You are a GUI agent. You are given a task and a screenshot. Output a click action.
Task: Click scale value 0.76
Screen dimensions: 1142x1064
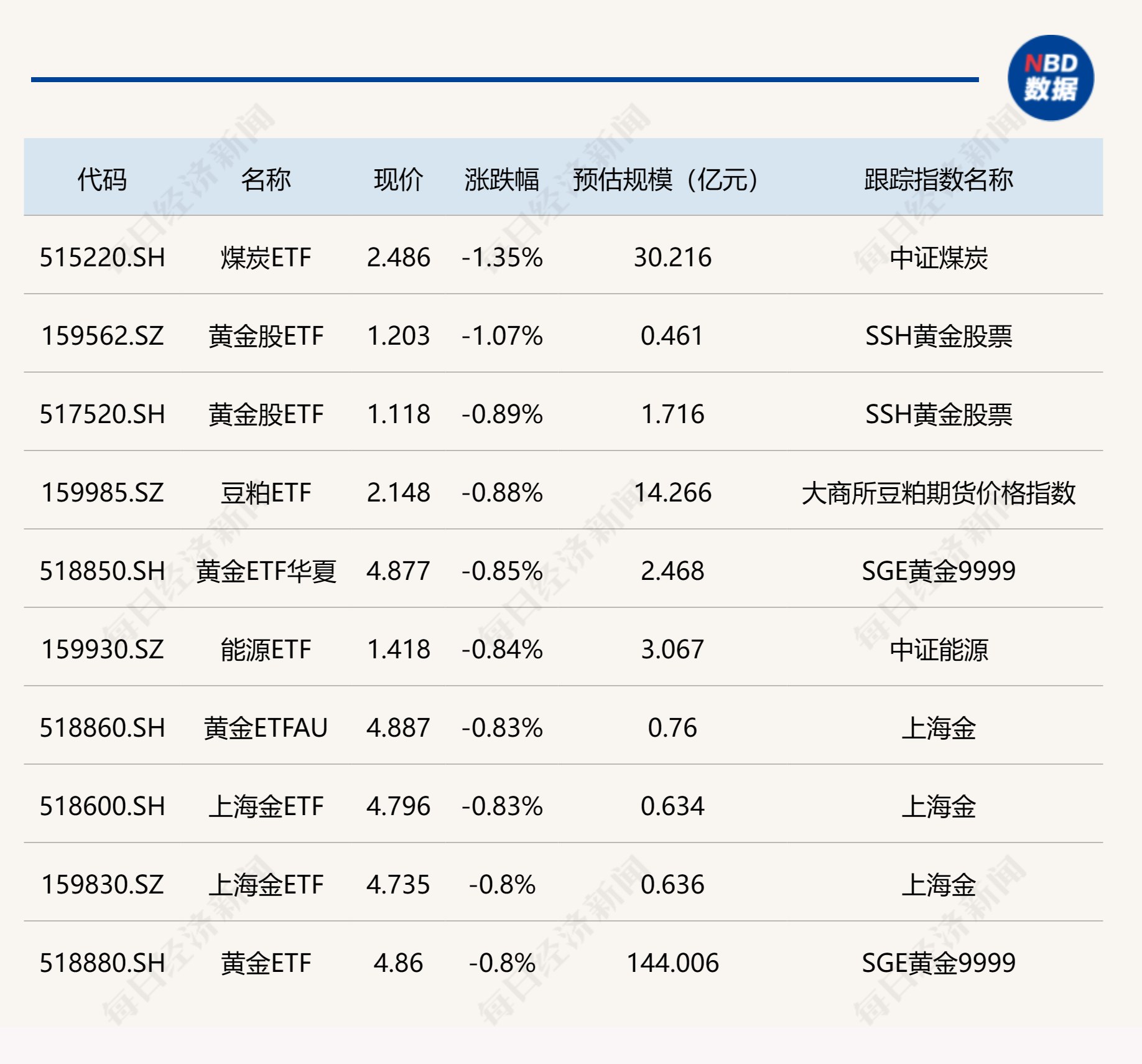[672, 728]
